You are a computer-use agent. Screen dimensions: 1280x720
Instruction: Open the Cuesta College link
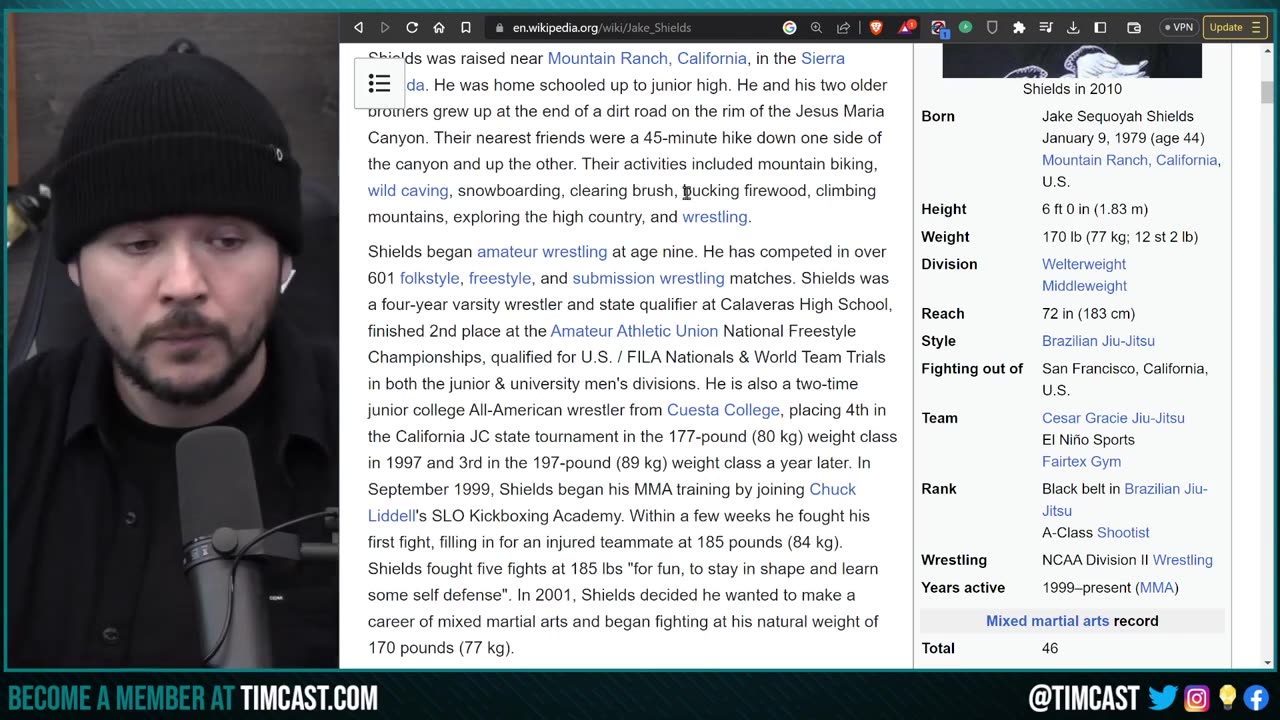coord(723,409)
